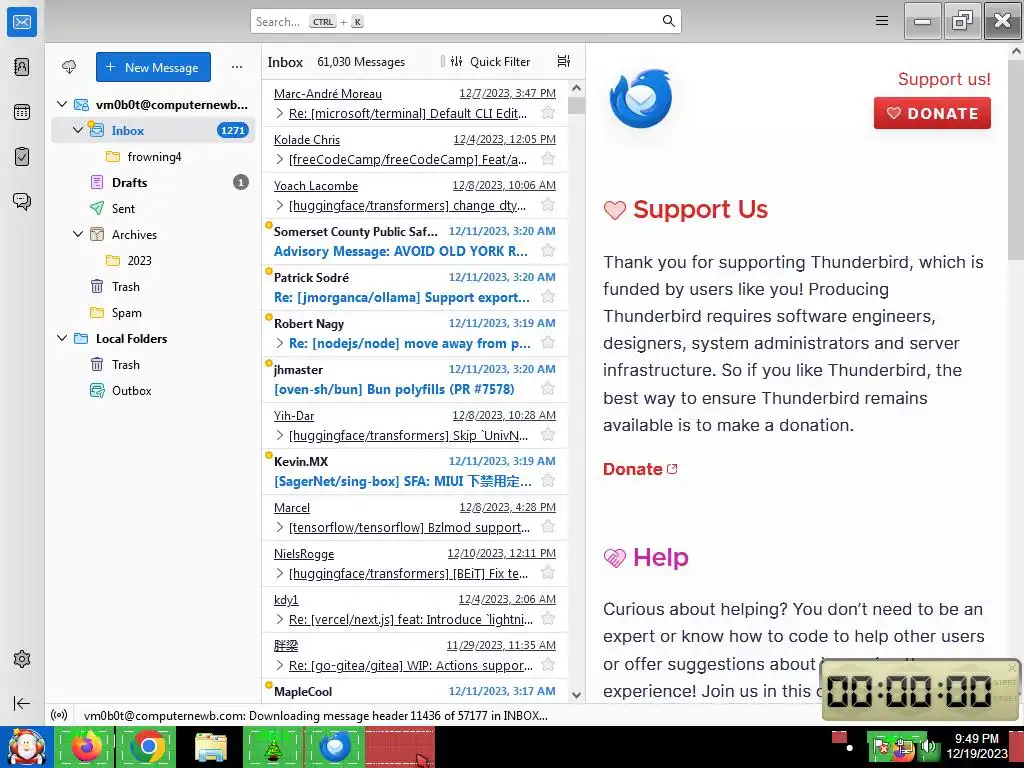Select the Spam folder
1024x768 pixels.
click(x=153, y=312)
